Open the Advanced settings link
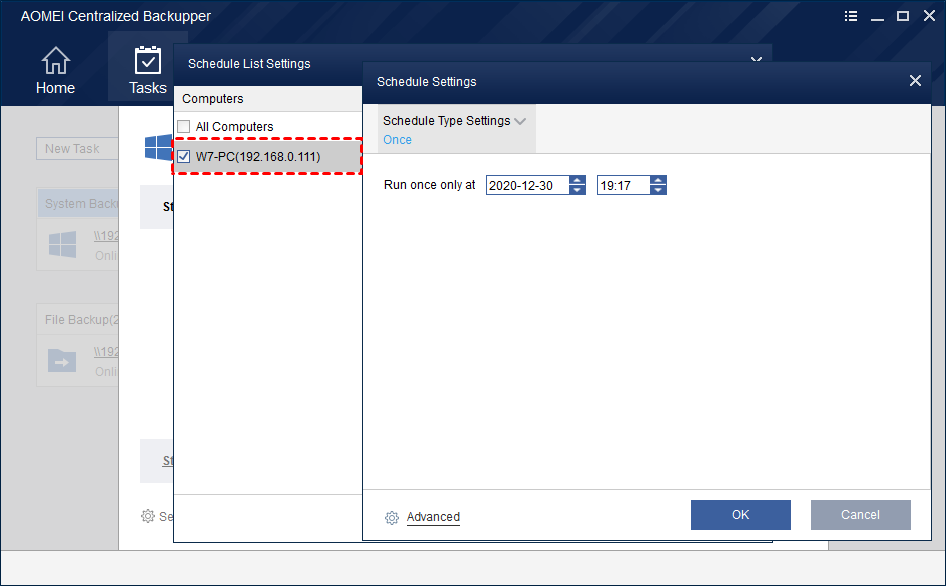This screenshot has width=946, height=586. click(433, 517)
